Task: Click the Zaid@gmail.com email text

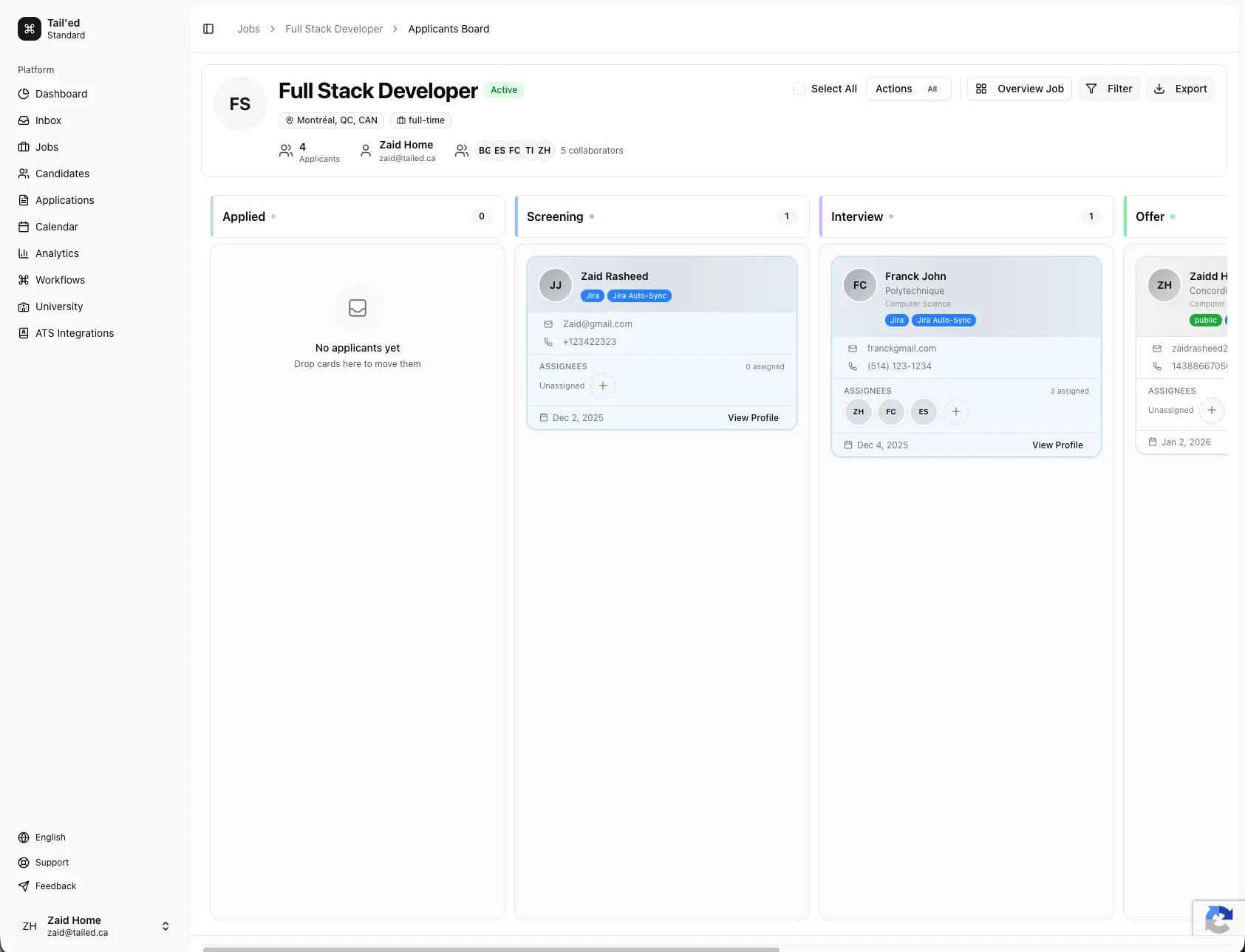Action: pyautogui.click(x=598, y=324)
